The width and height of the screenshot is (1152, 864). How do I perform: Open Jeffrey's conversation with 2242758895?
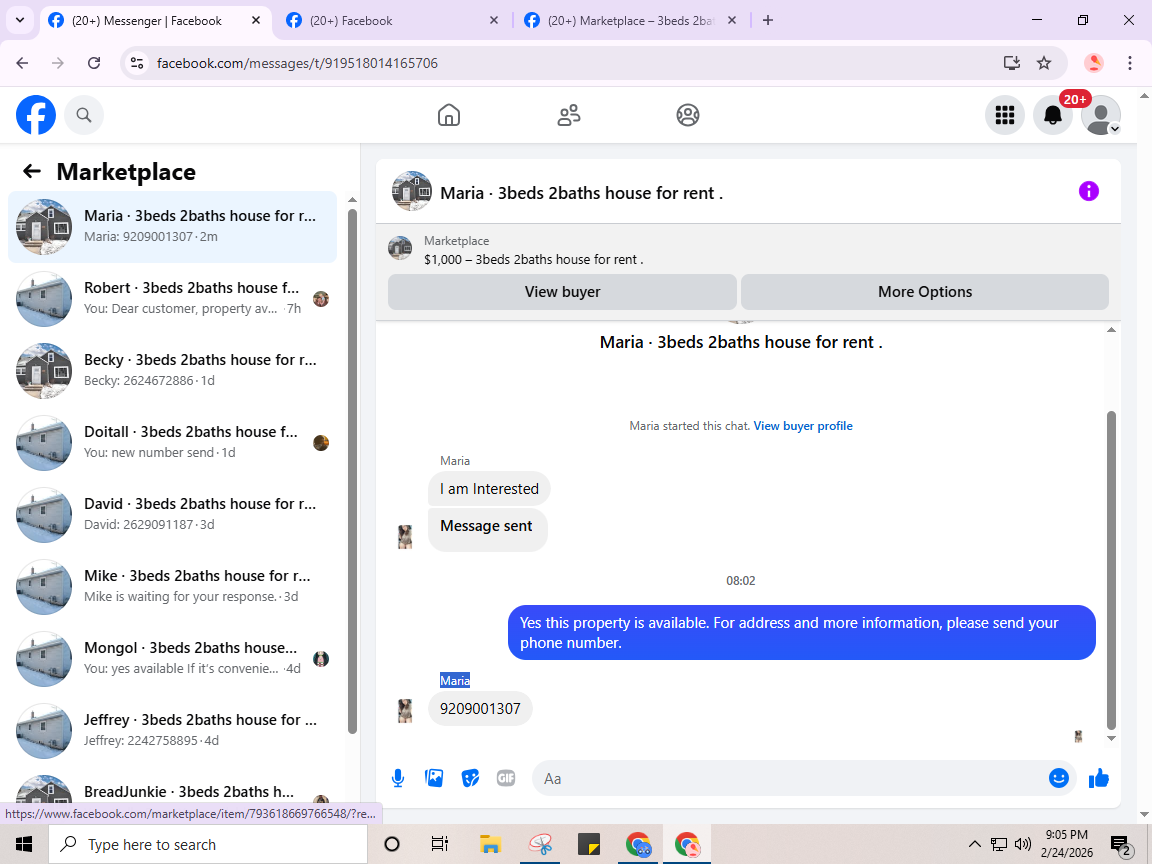[173, 731]
